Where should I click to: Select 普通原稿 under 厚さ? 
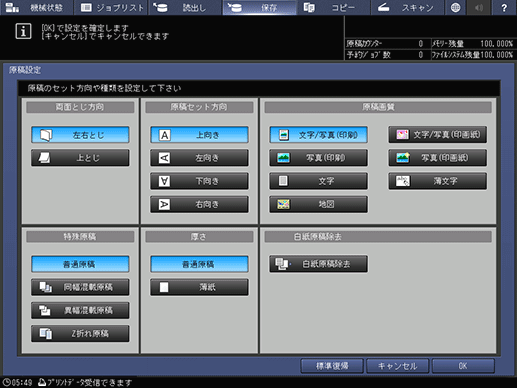199,264
